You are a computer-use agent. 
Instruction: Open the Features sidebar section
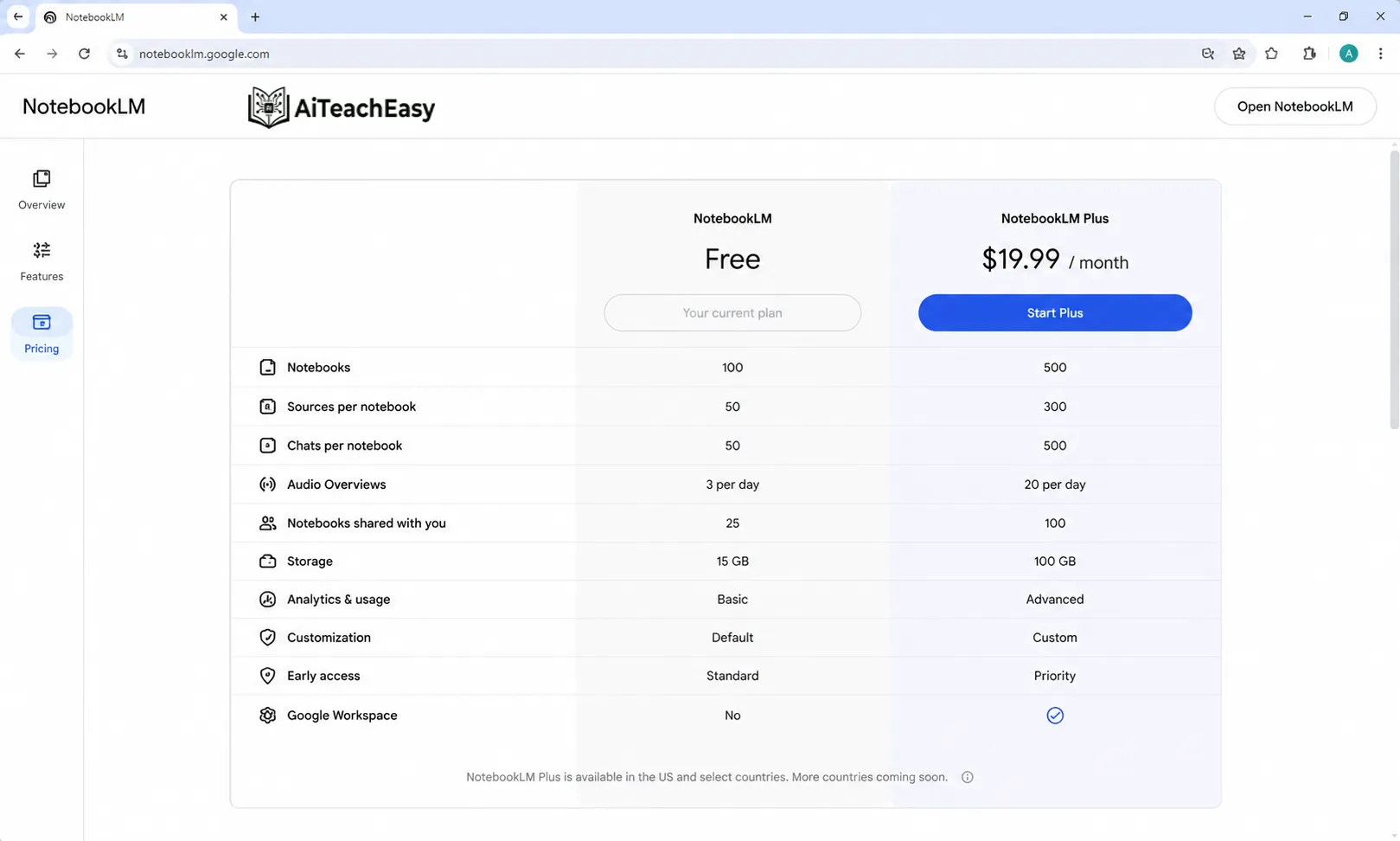42,261
